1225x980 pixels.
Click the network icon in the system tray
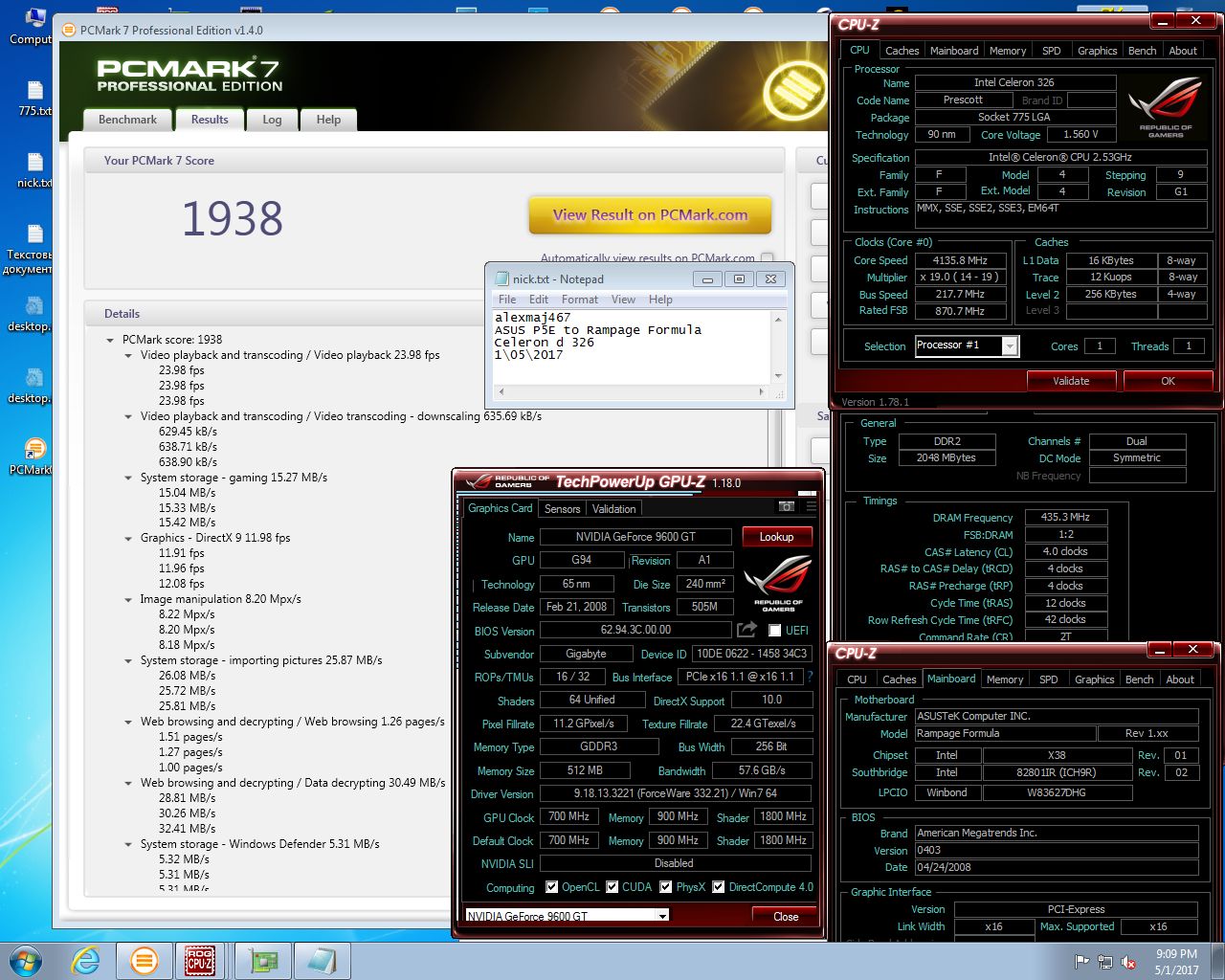tap(1105, 962)
